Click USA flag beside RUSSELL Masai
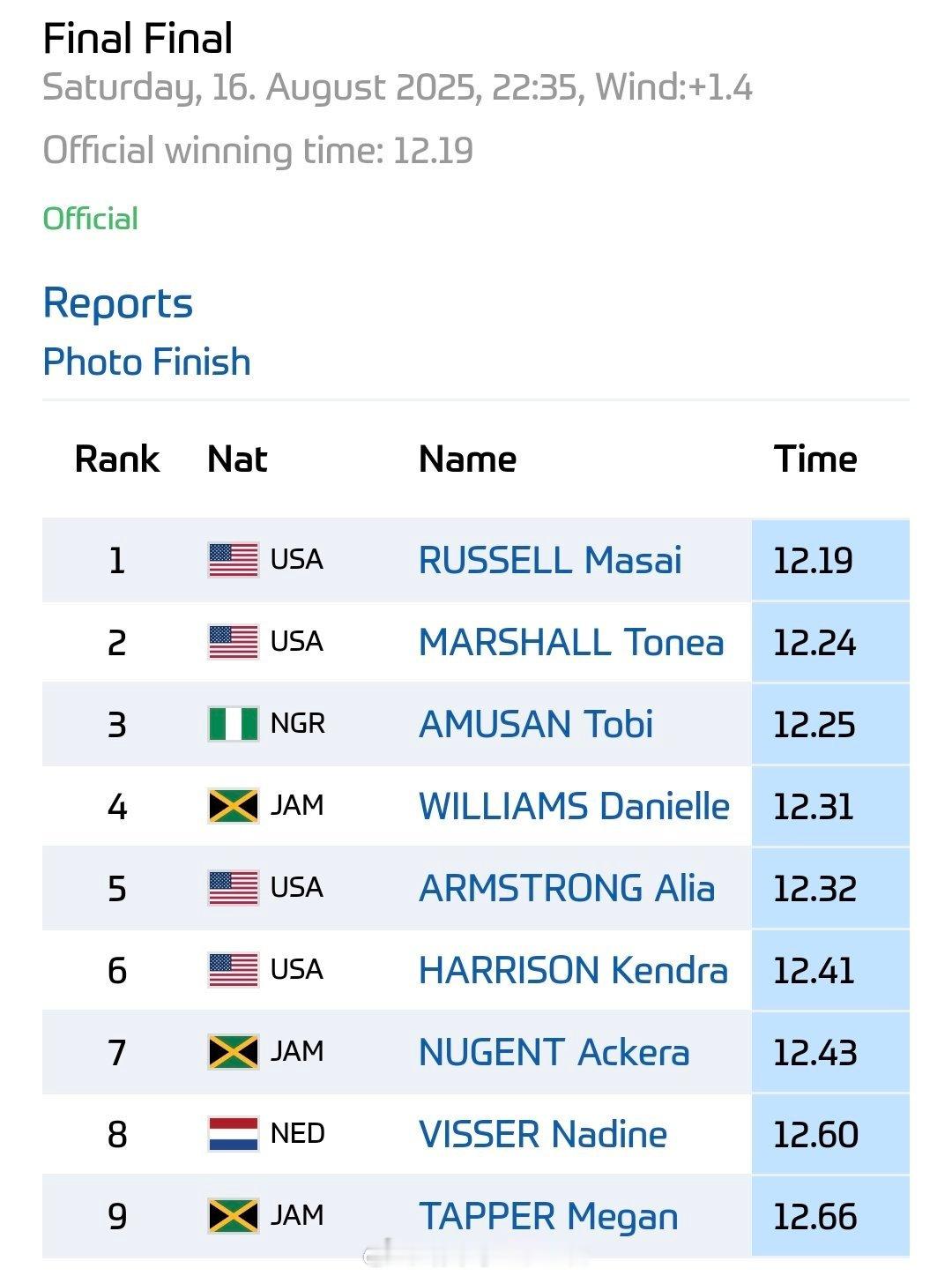This screenshot has width=952, height=1276. point(234,560)
